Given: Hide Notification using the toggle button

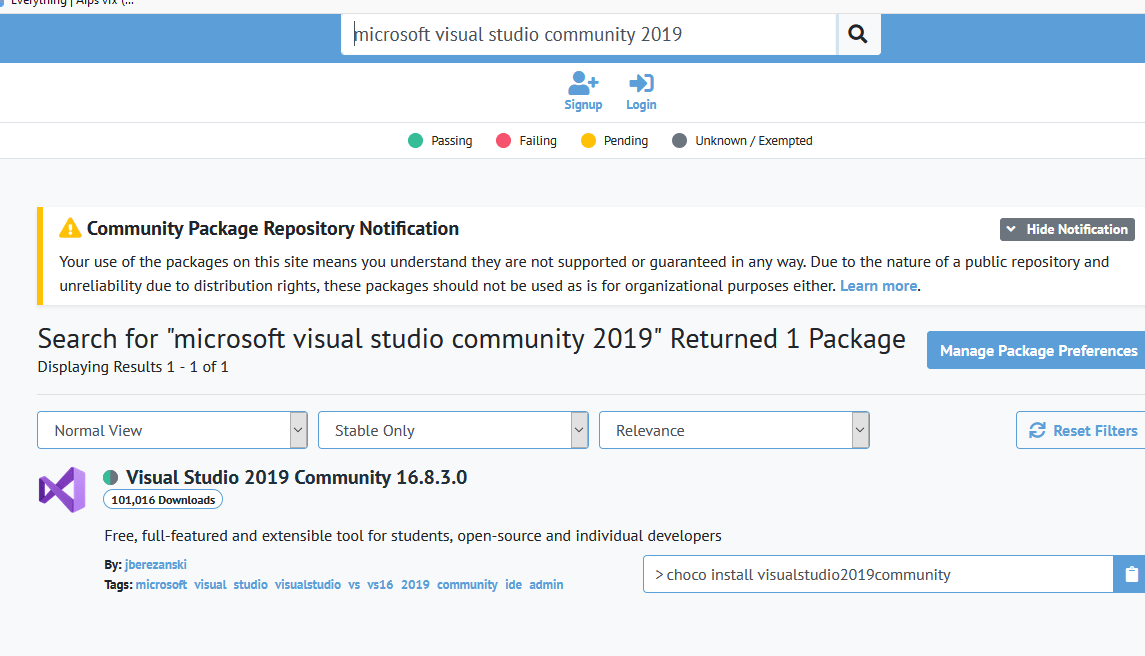Looking at the screenshot, I should (x=1067, y=229).
